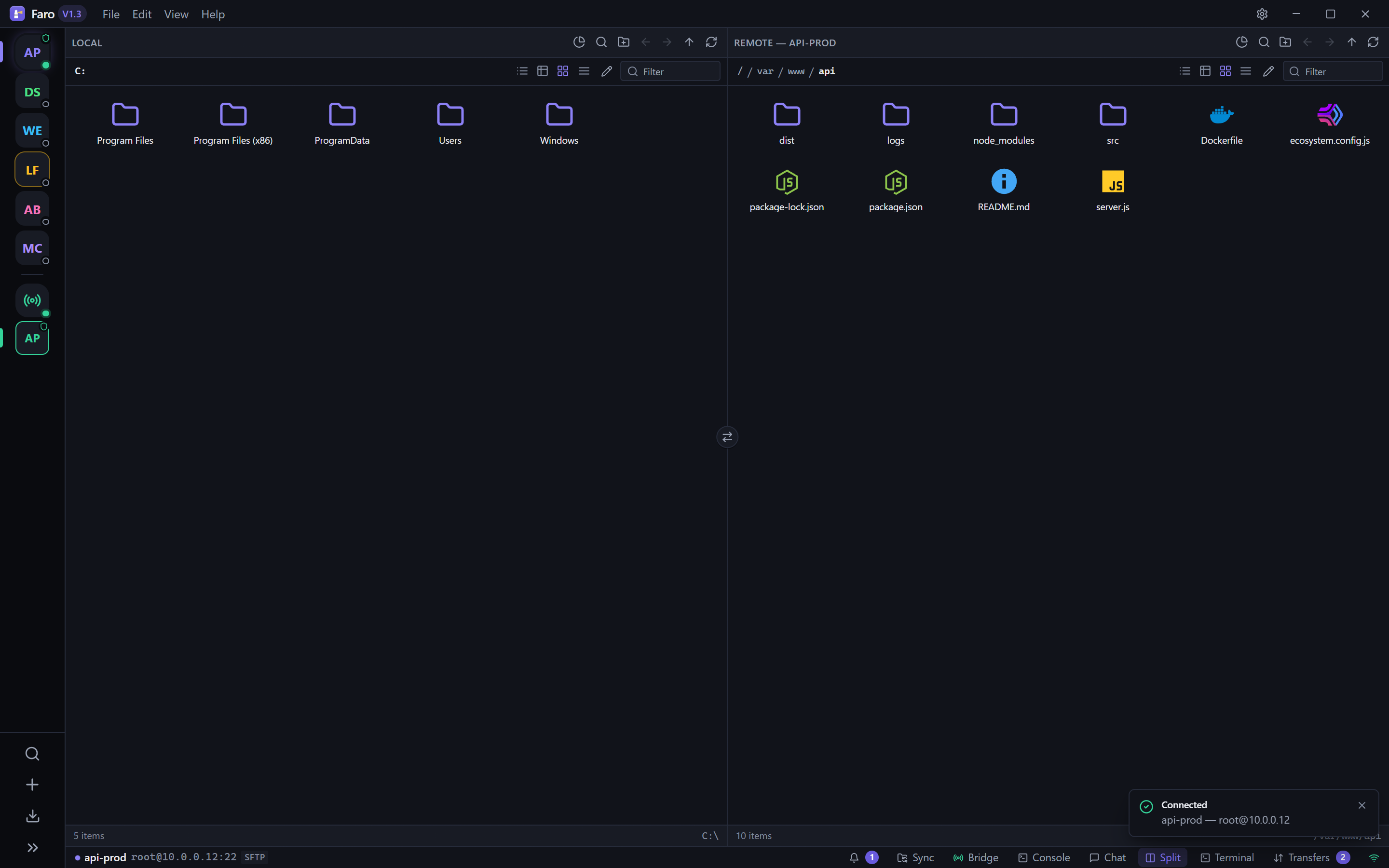Switch Remote pane to table view
The height and width of the screenshot is (868, 1389).
tap(1205, 71)
